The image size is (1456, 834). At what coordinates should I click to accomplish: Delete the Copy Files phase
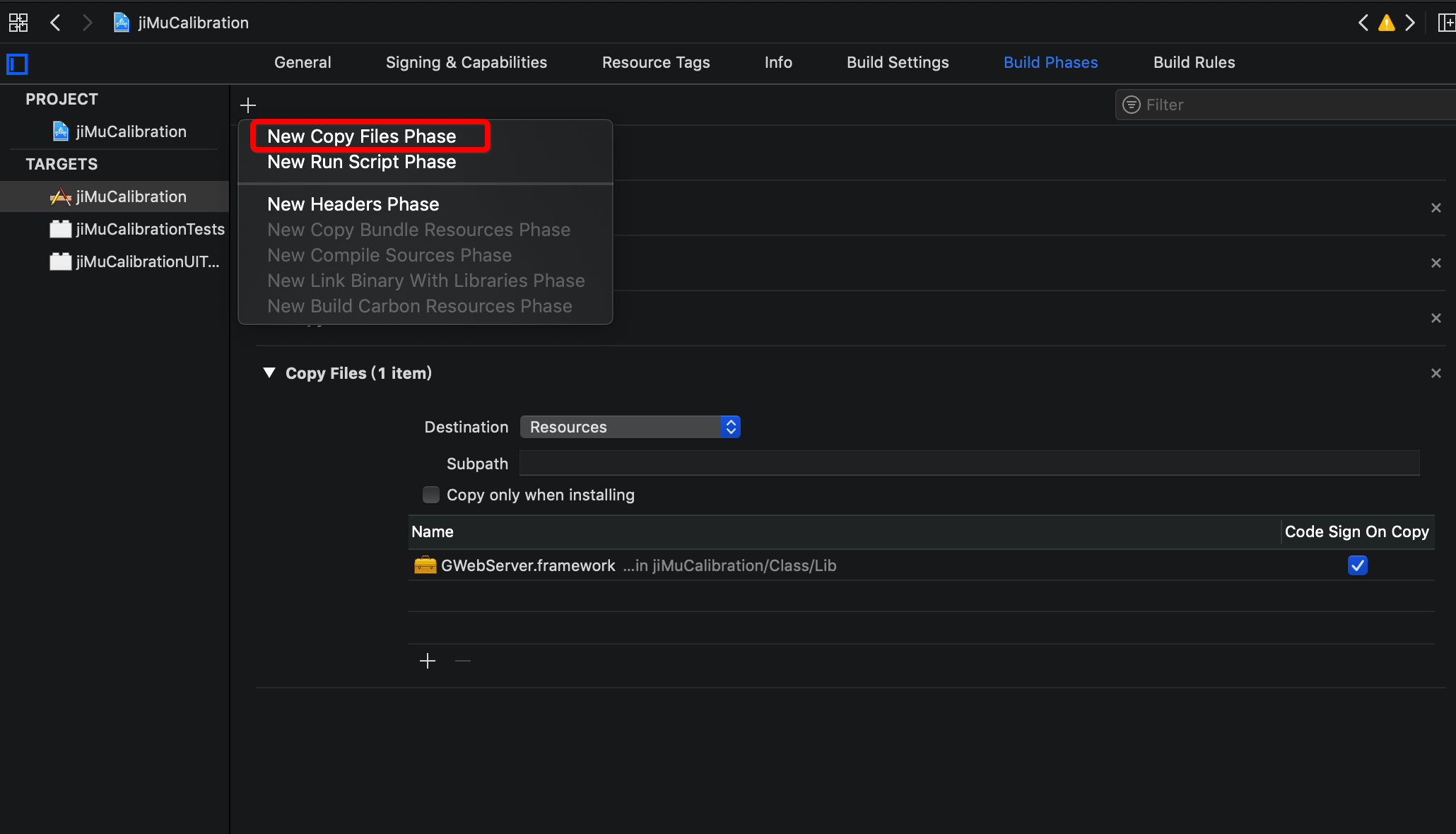pos(1436,373)
